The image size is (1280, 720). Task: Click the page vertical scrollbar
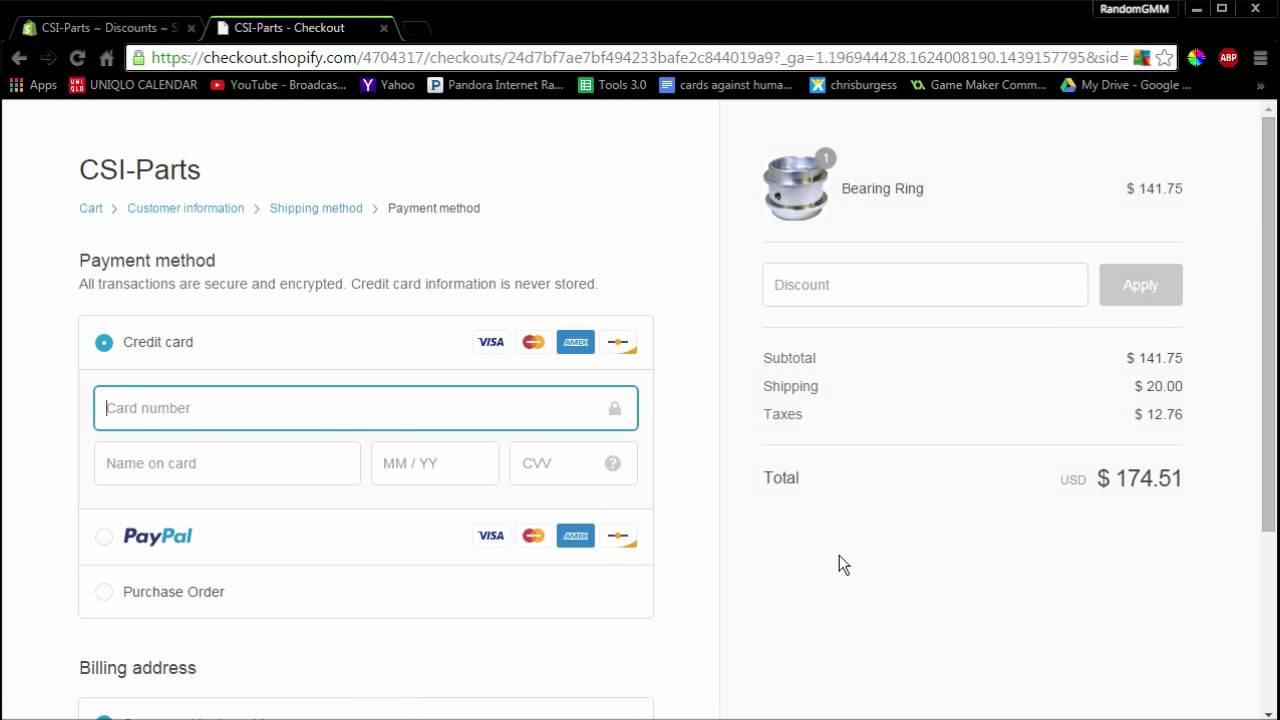pyautogui.click(x=1269, y=325)
